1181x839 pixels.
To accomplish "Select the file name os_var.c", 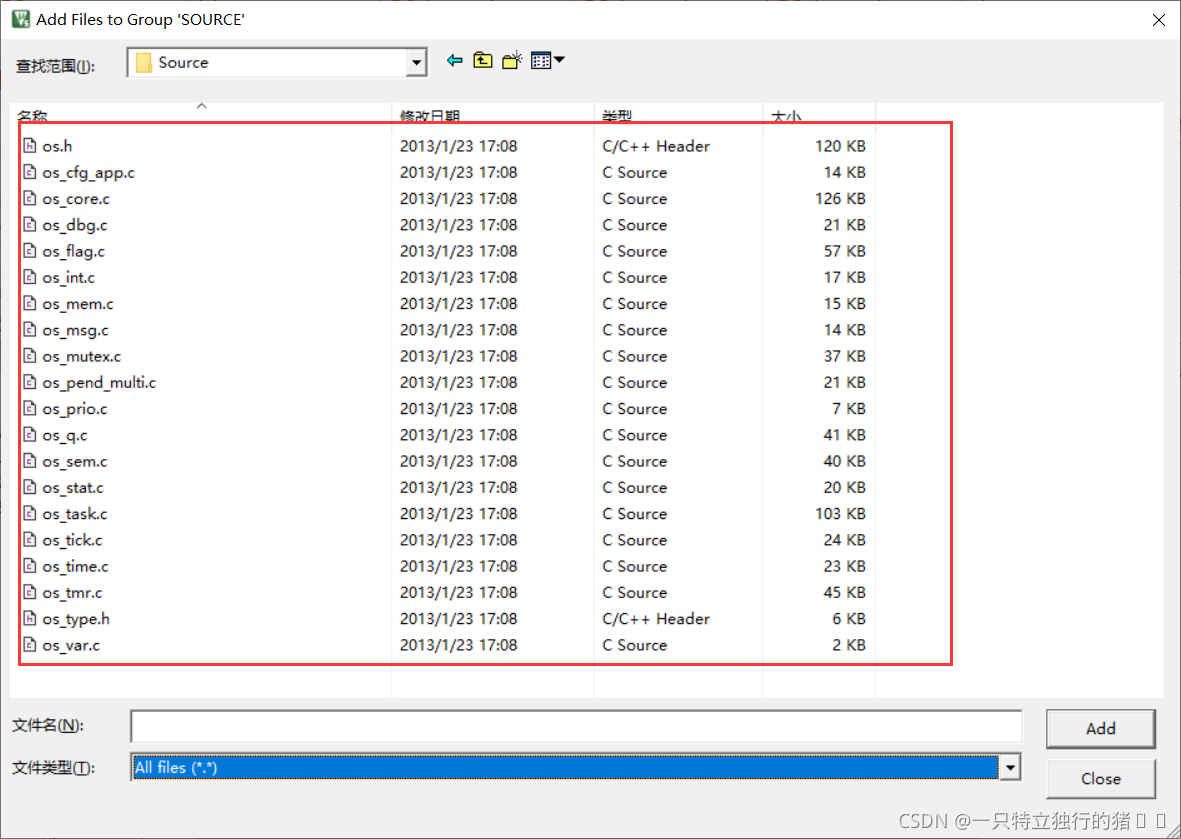I will (71, 645).
